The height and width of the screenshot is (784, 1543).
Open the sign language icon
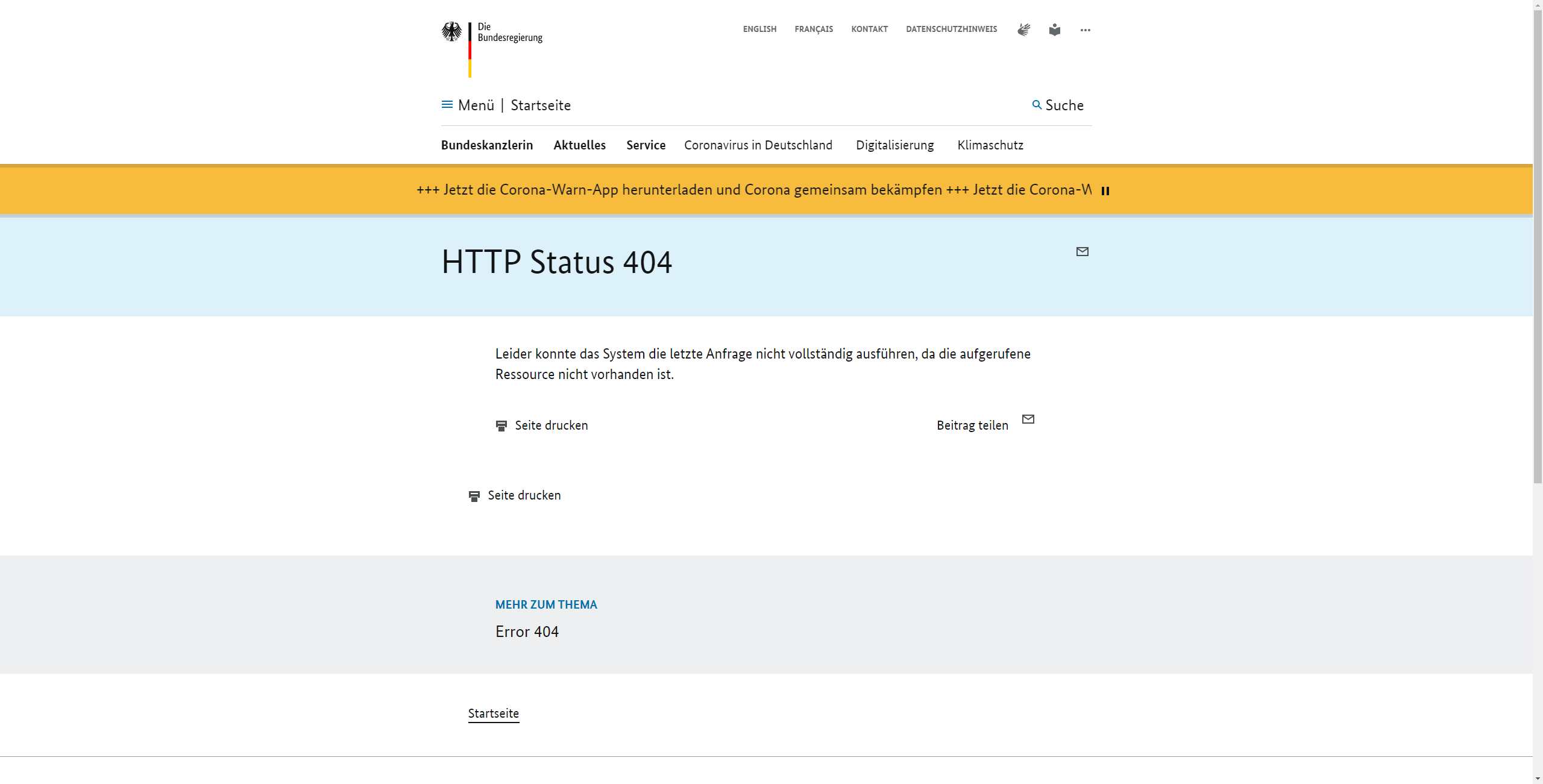pyautogui.click(x=1023, y=30)
